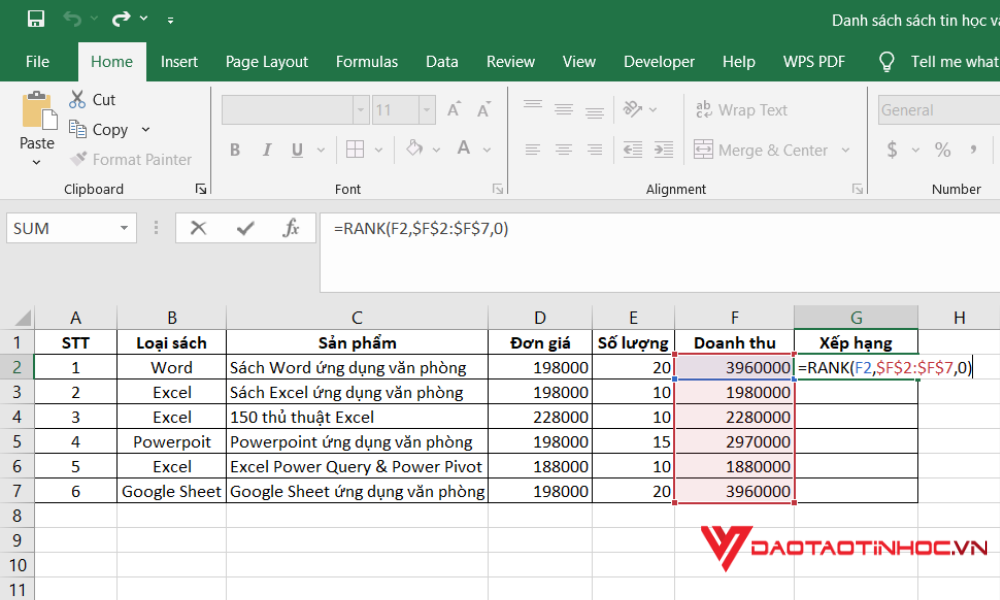Viewport: 1000px width, 600px height.
Task: Cancel the formula with X icon
Action: 198,228
